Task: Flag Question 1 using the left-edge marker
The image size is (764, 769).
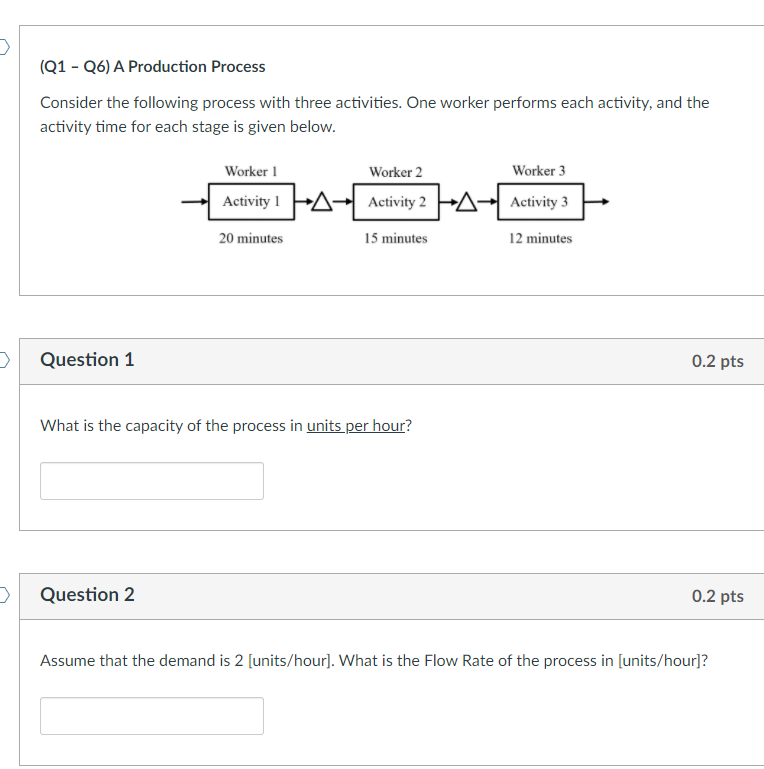Action: coord(5,360)
